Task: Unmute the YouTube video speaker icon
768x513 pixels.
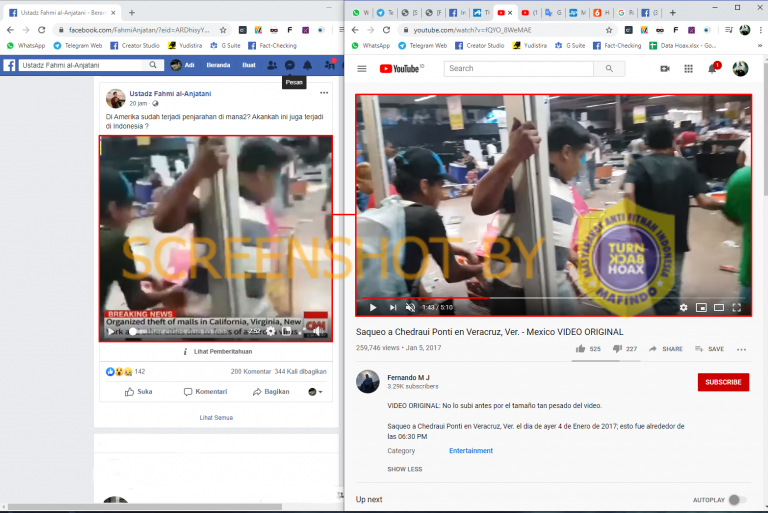Action: (410, 307)
